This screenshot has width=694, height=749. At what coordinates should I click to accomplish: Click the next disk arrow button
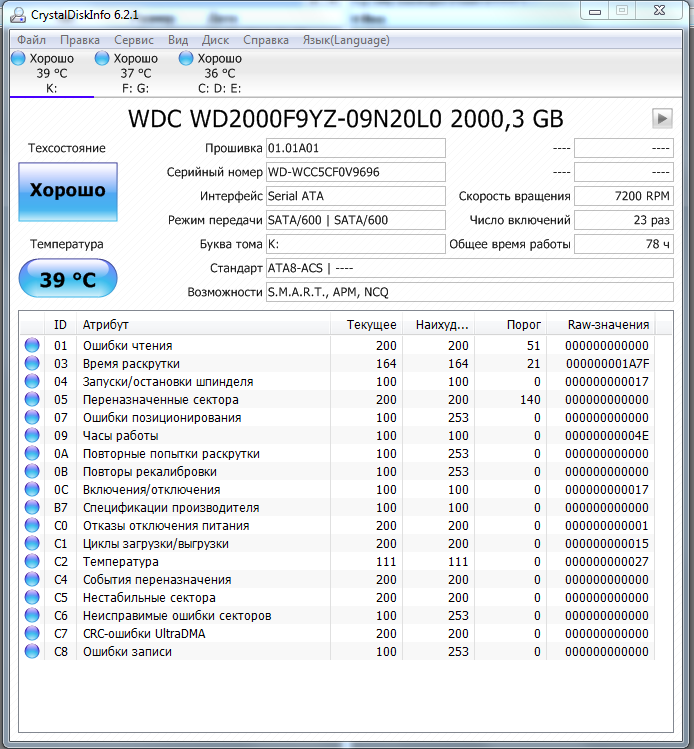click(x=662, y=118)
